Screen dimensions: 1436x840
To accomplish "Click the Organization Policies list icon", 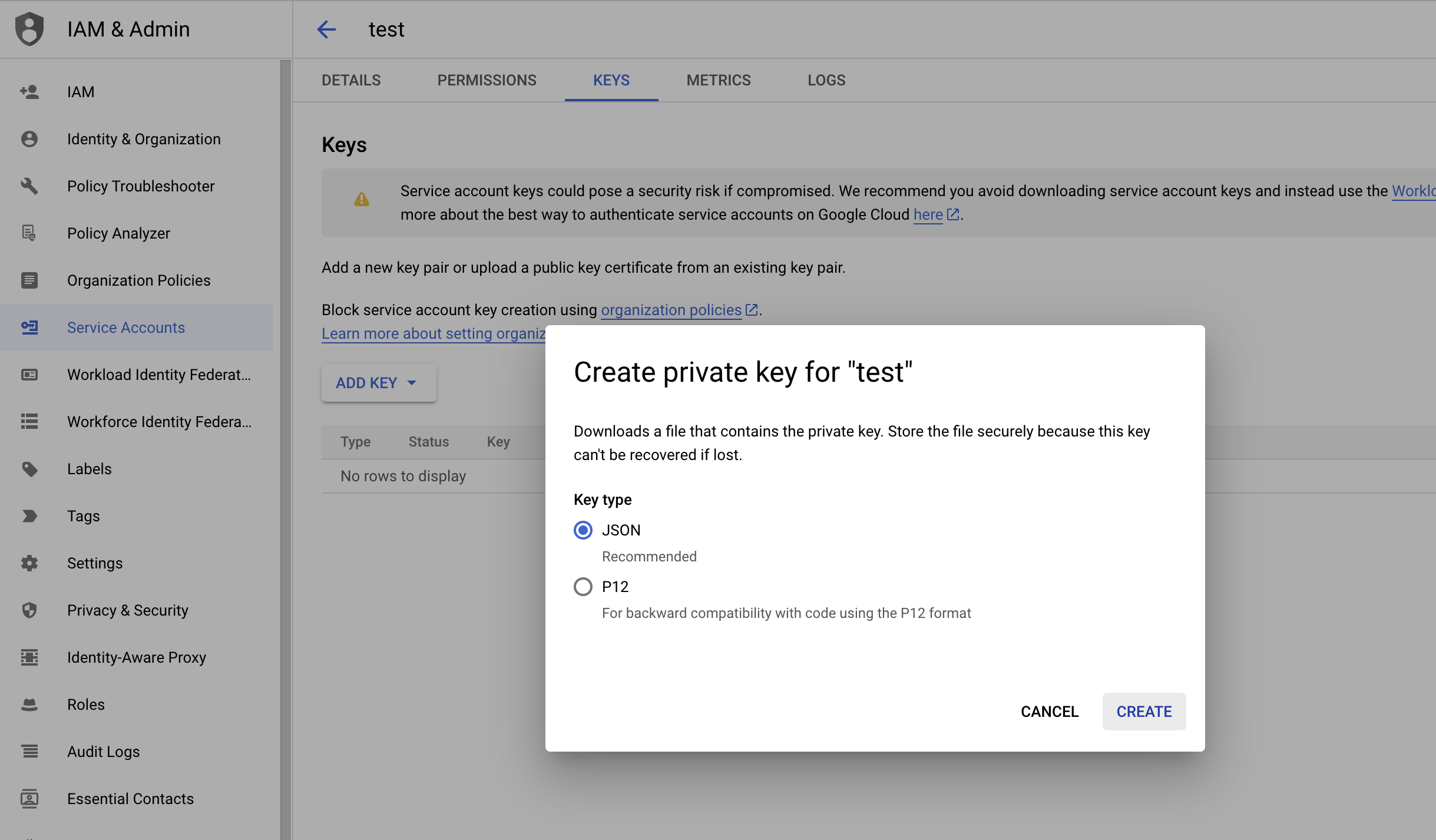I will [29, 280].
